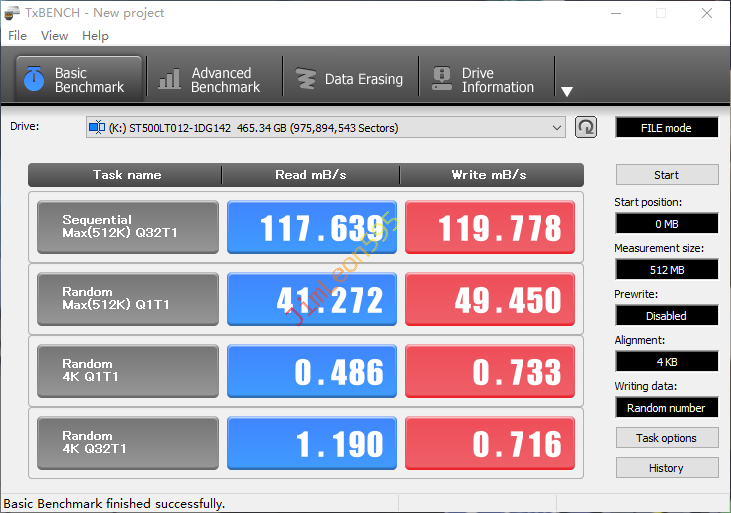Click the Task options button
The width and height of the screenshot is (731, 513).
click(x=666, y=438)
